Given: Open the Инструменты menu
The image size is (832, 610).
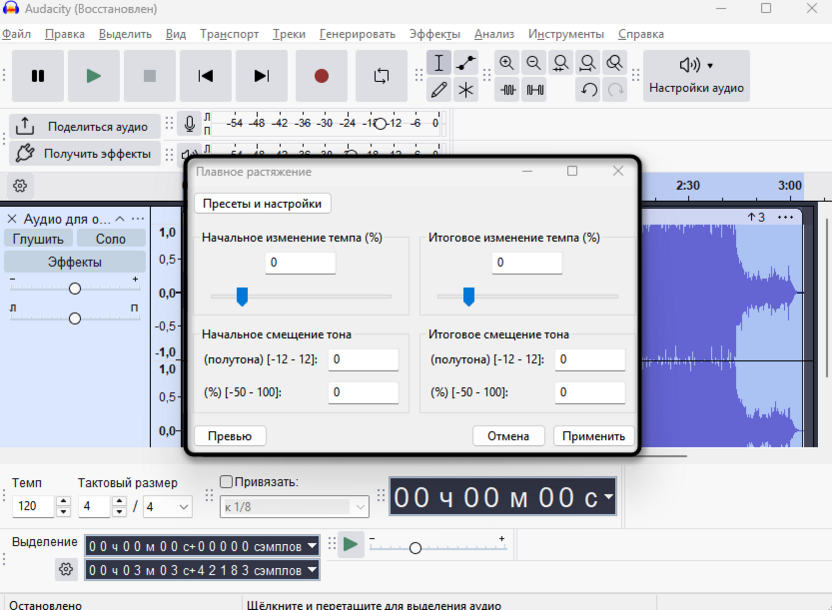Looking at the screenshot, I should 566,34.
